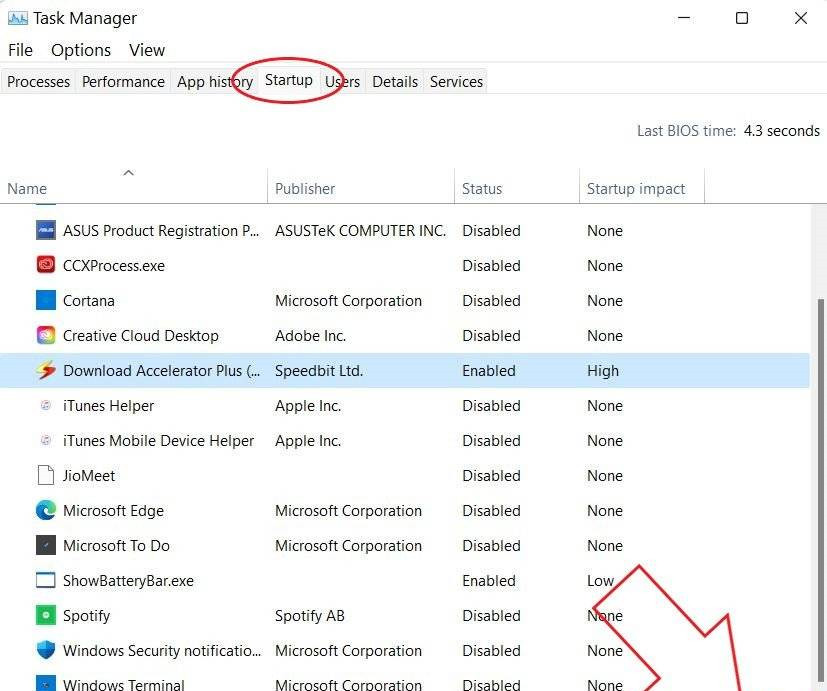This screenshot has width=827, height=691.
Task: Switch to the Services tab
Action: click(x=455, y=81)
